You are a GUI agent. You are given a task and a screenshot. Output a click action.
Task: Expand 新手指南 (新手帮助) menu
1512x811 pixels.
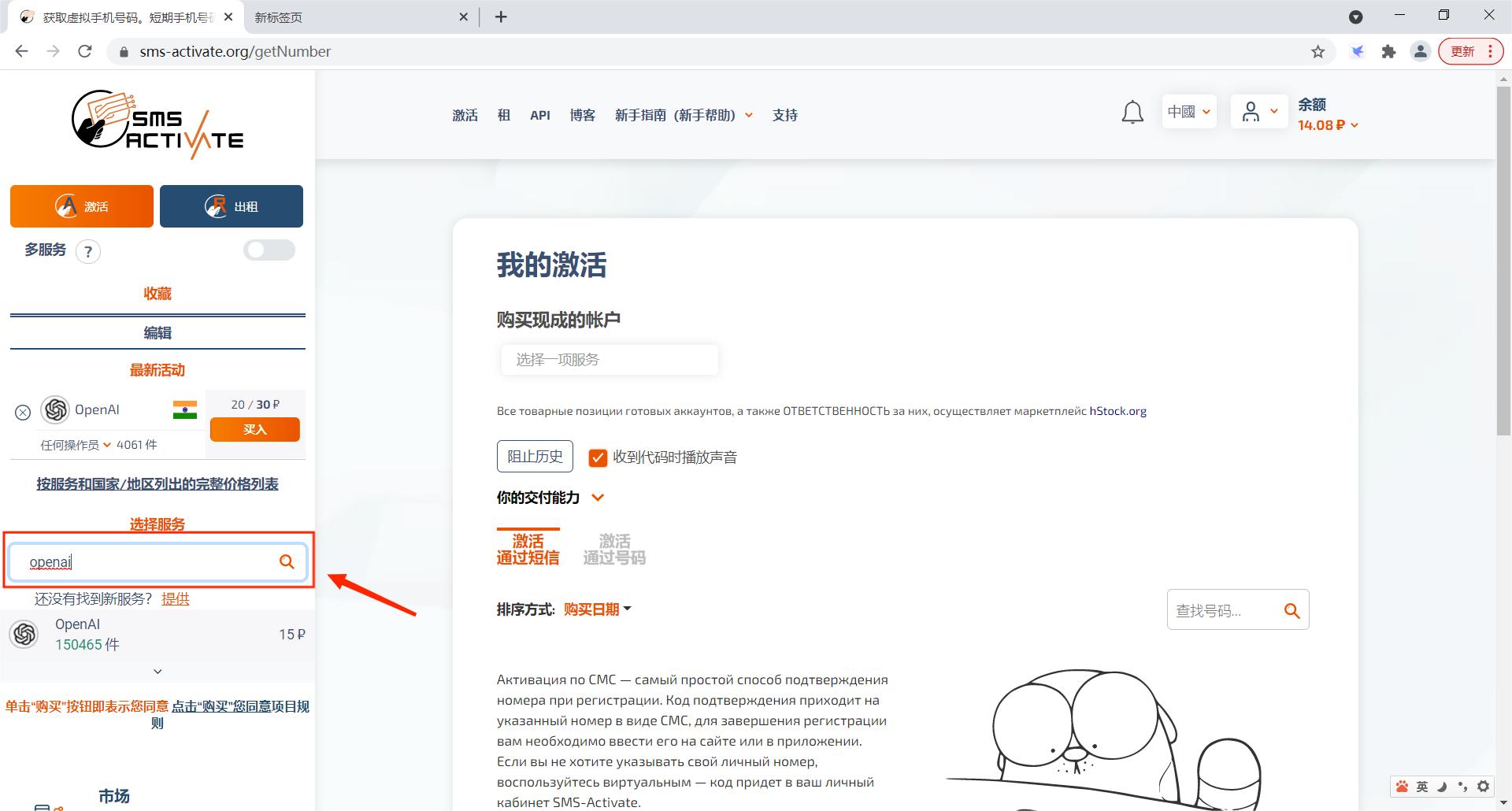click(x=684, y=115)
